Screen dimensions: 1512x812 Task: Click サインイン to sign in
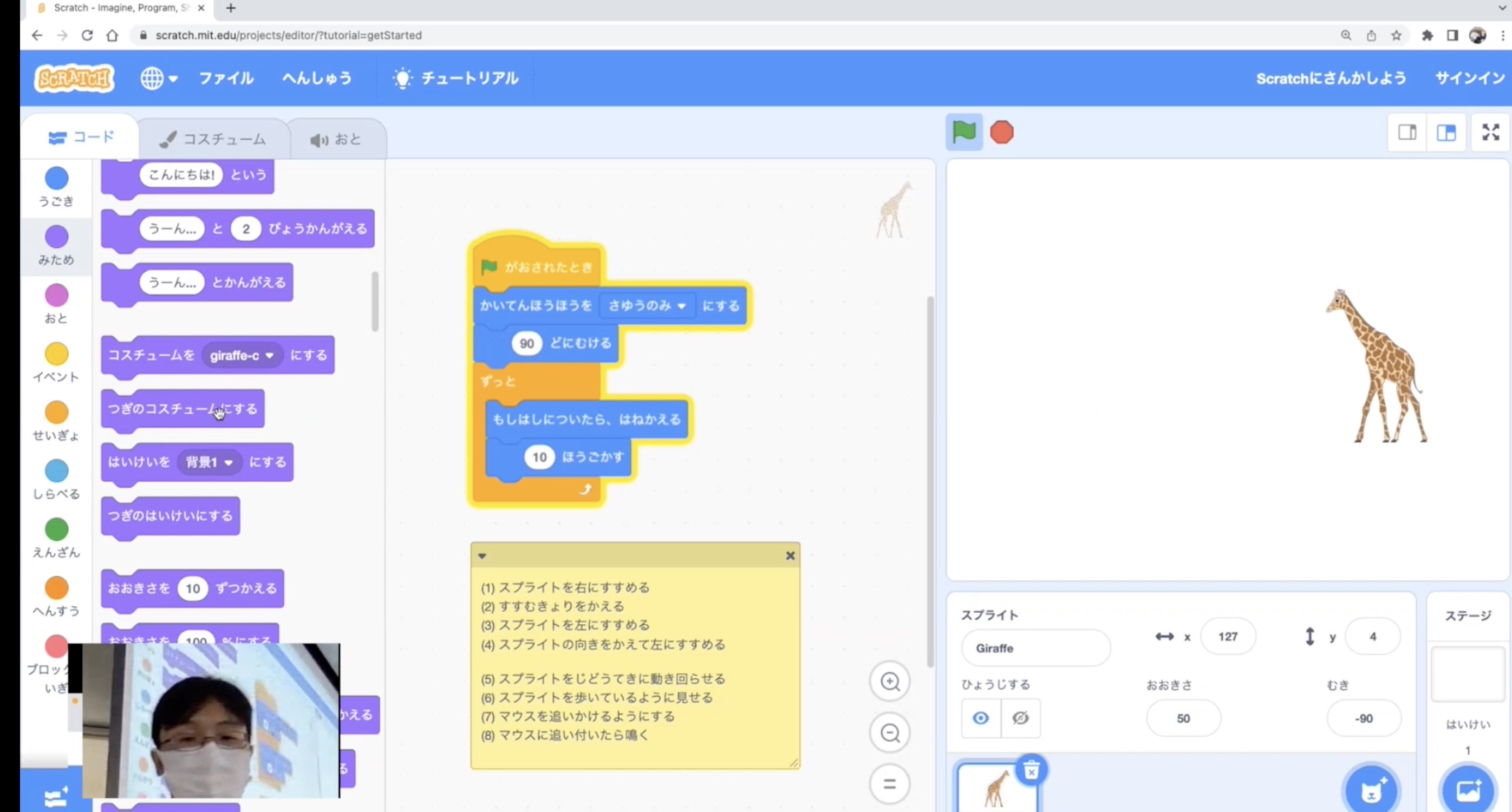coord(1470,78)
